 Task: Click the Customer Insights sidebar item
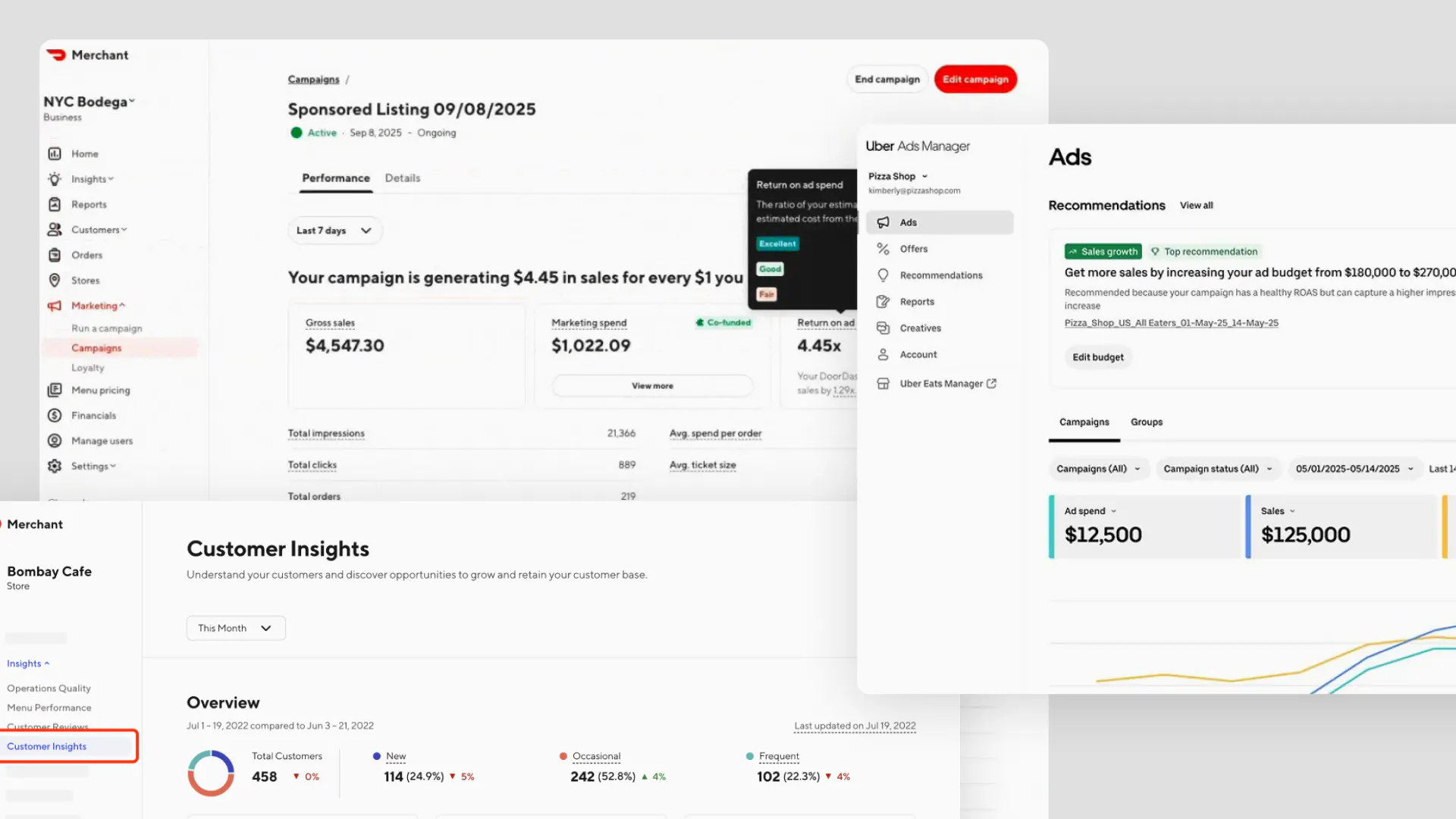pos(47,746)
